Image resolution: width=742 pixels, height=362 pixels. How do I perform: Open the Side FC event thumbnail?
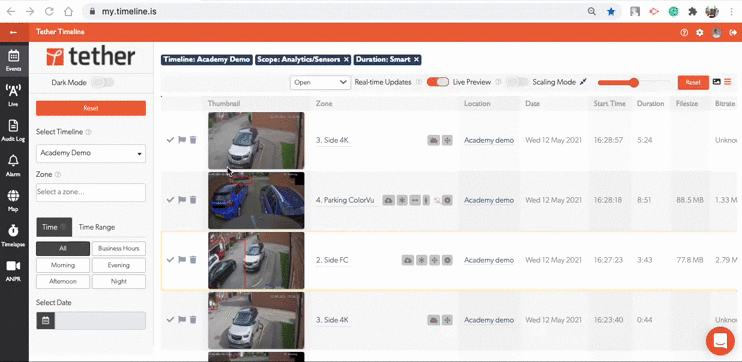point(256,260)
